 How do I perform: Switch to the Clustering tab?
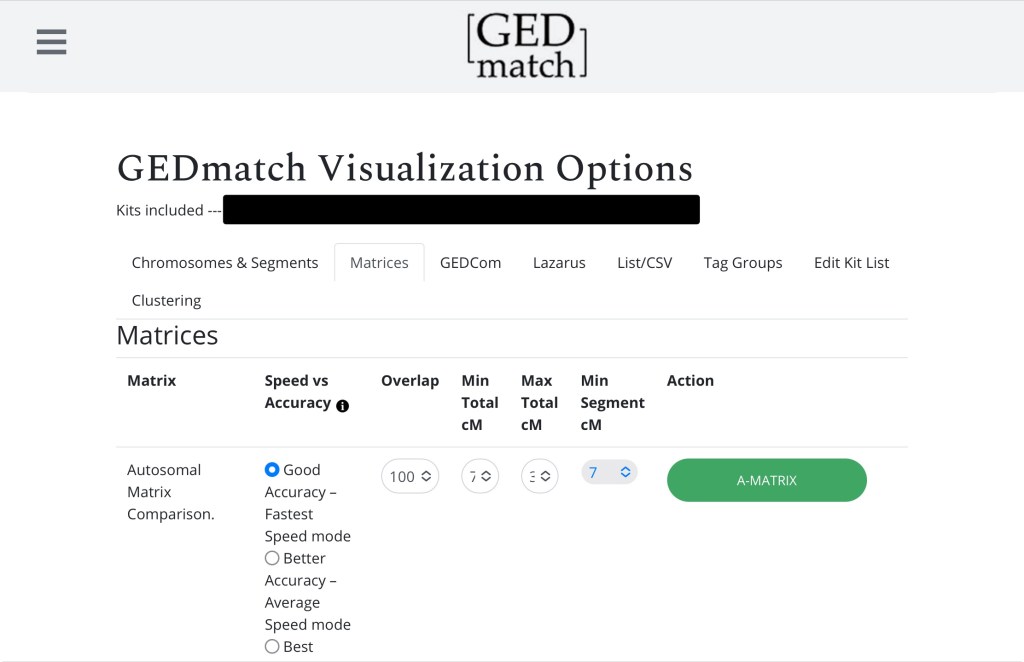[x=166, y=300]
